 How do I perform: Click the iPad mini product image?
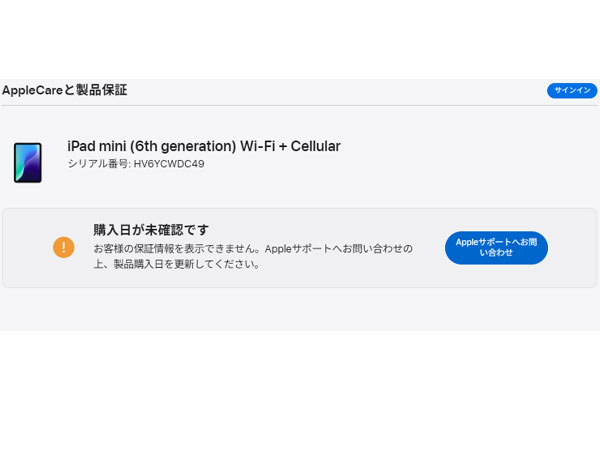pos(28,163)
